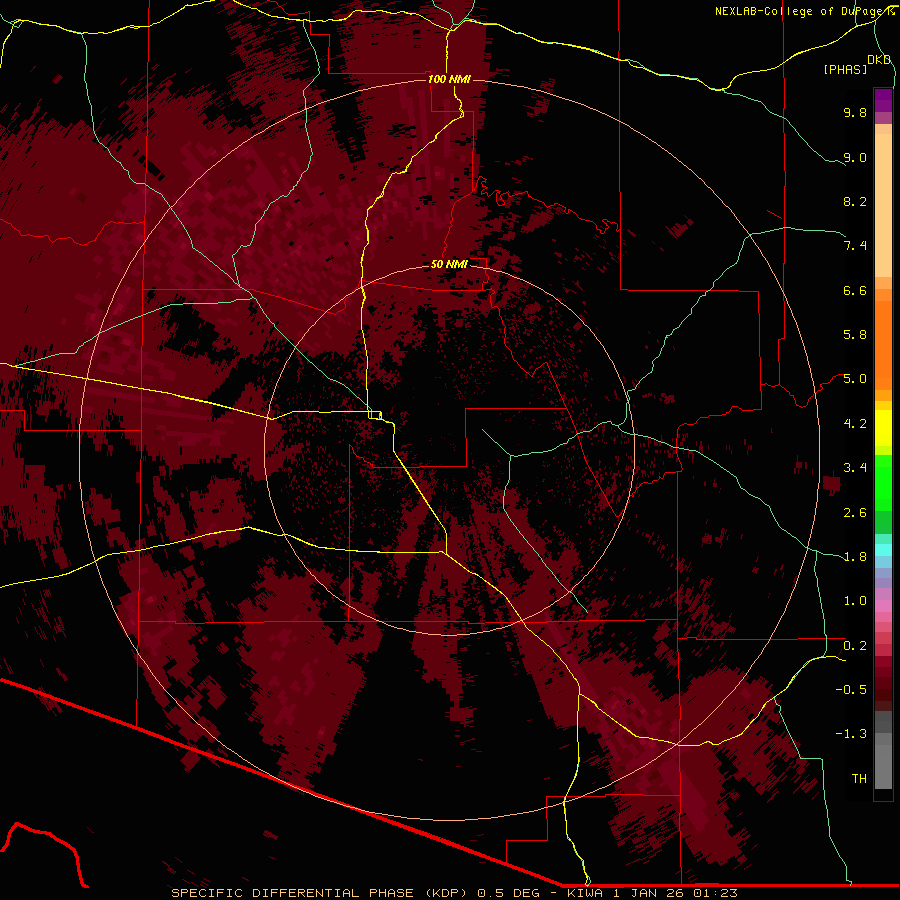Screen dimensions: 900x900
Task: Click the 1.8 legend value
Action: click(x=855, y=557)
